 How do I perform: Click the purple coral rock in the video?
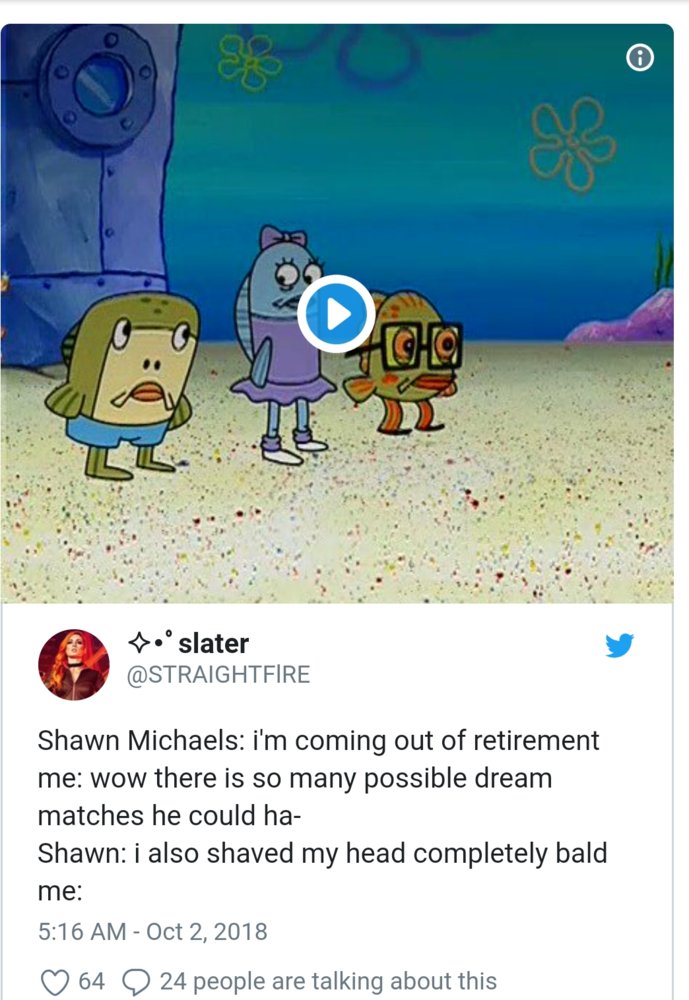coord(621,317)
